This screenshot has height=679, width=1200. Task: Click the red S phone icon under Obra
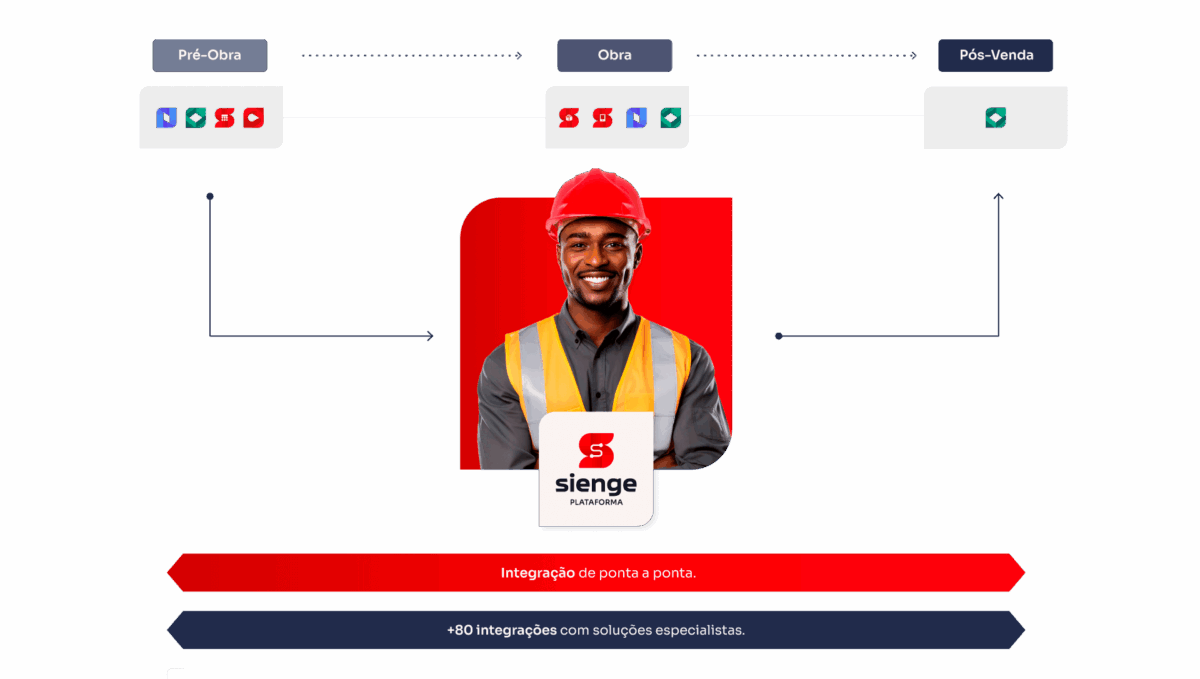602,118
